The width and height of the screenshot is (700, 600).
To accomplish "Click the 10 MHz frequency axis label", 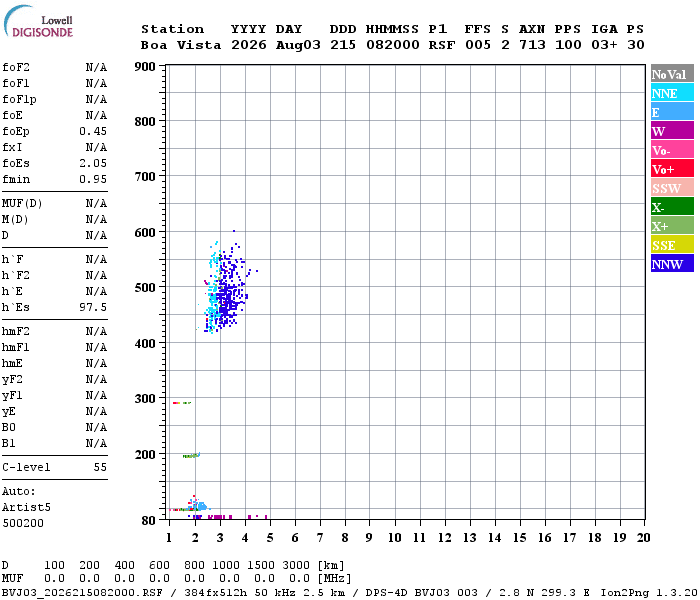I will pos(394,538).
